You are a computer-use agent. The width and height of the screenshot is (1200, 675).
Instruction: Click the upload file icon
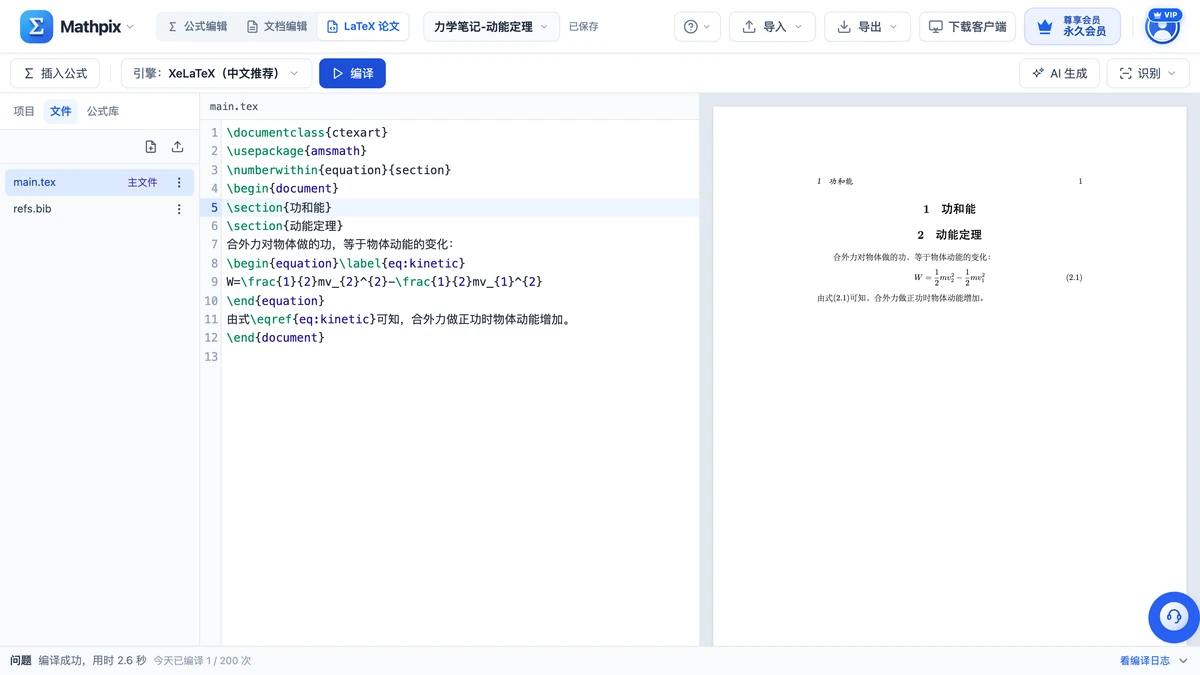pos(177,147)
